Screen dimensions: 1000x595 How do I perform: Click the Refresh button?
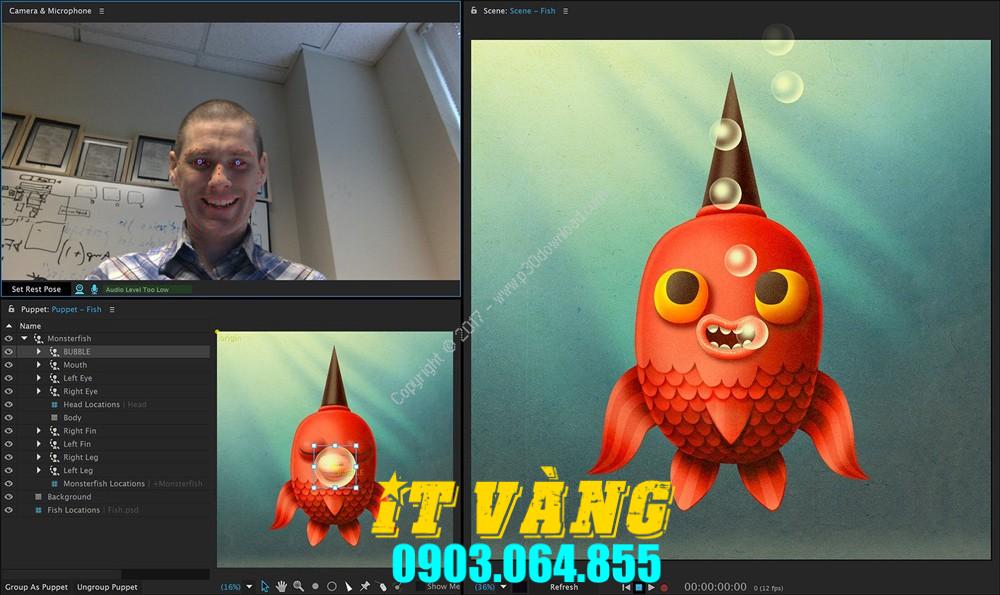pos(565,586)
